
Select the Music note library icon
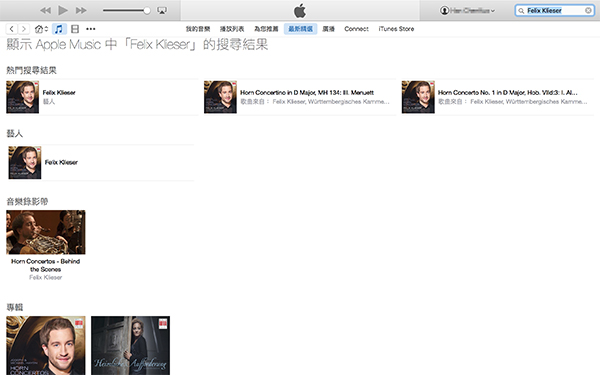click(59, 29)
